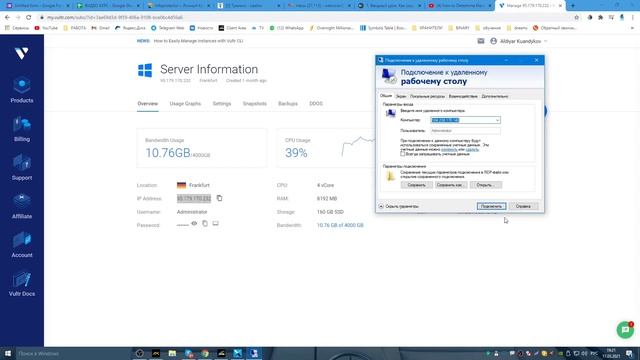Switch to the DDOS tab
Viewport: 640px width, 360px height.
[316, 104]
